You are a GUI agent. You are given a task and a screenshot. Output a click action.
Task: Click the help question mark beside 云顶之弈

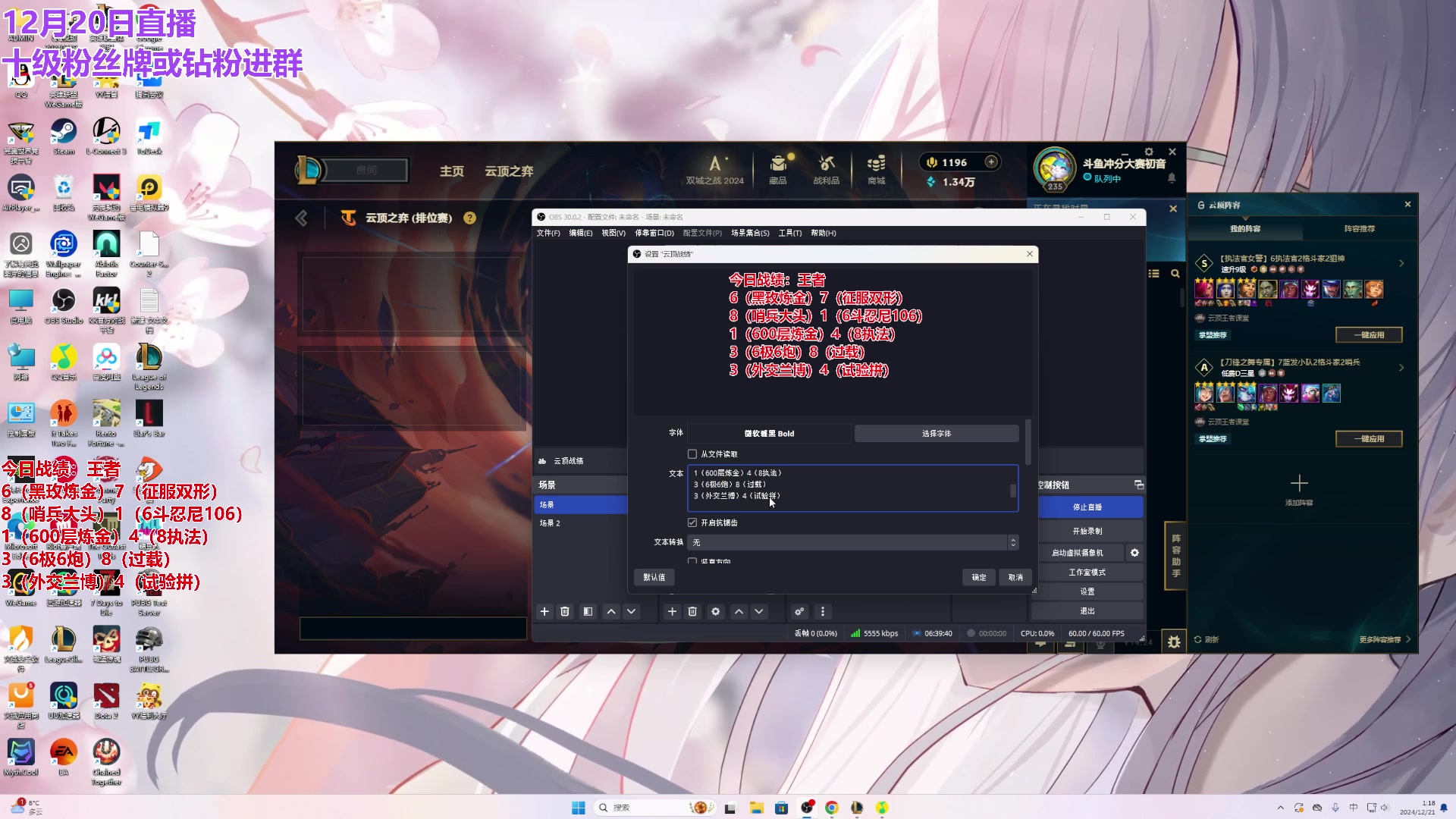point(470,218)
